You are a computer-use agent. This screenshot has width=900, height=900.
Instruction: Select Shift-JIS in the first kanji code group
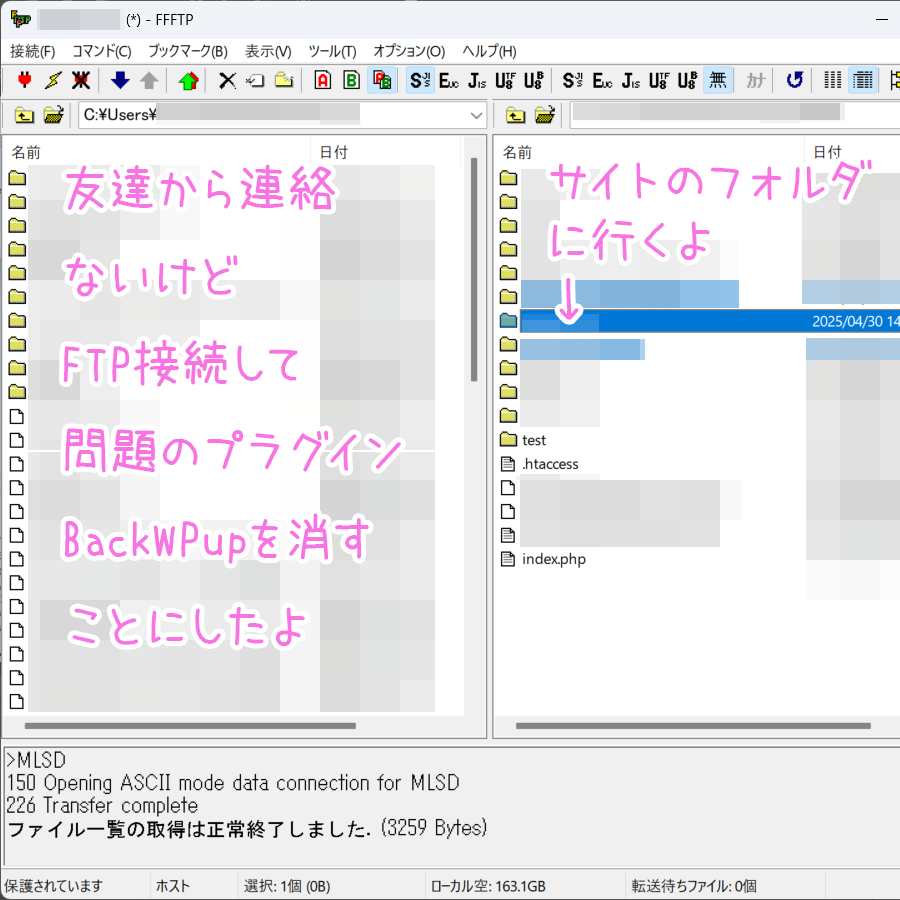point(420,80)
